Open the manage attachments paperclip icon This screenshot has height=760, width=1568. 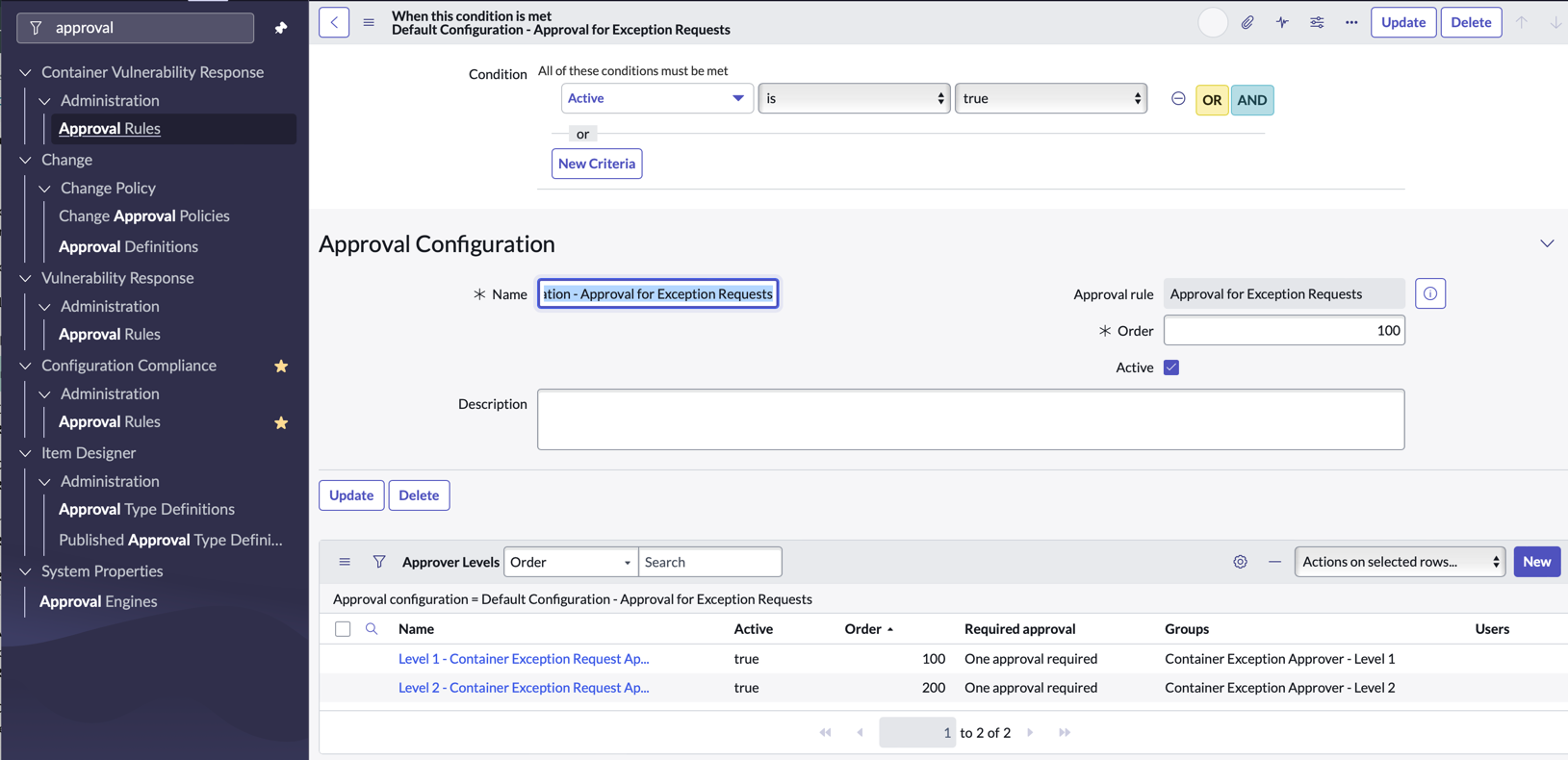tap(1247, 22)
